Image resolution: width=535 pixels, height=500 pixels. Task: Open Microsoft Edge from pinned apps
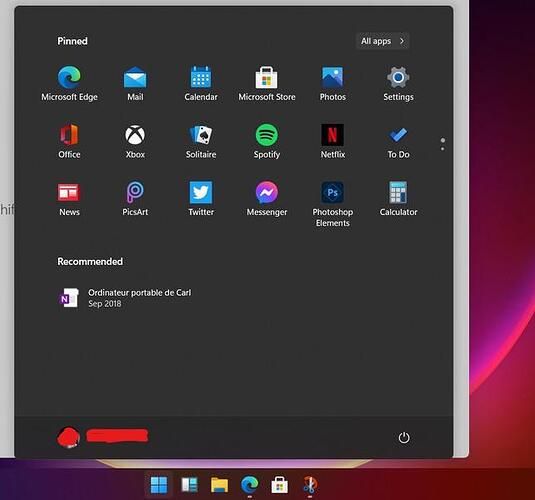coord(69,84)
